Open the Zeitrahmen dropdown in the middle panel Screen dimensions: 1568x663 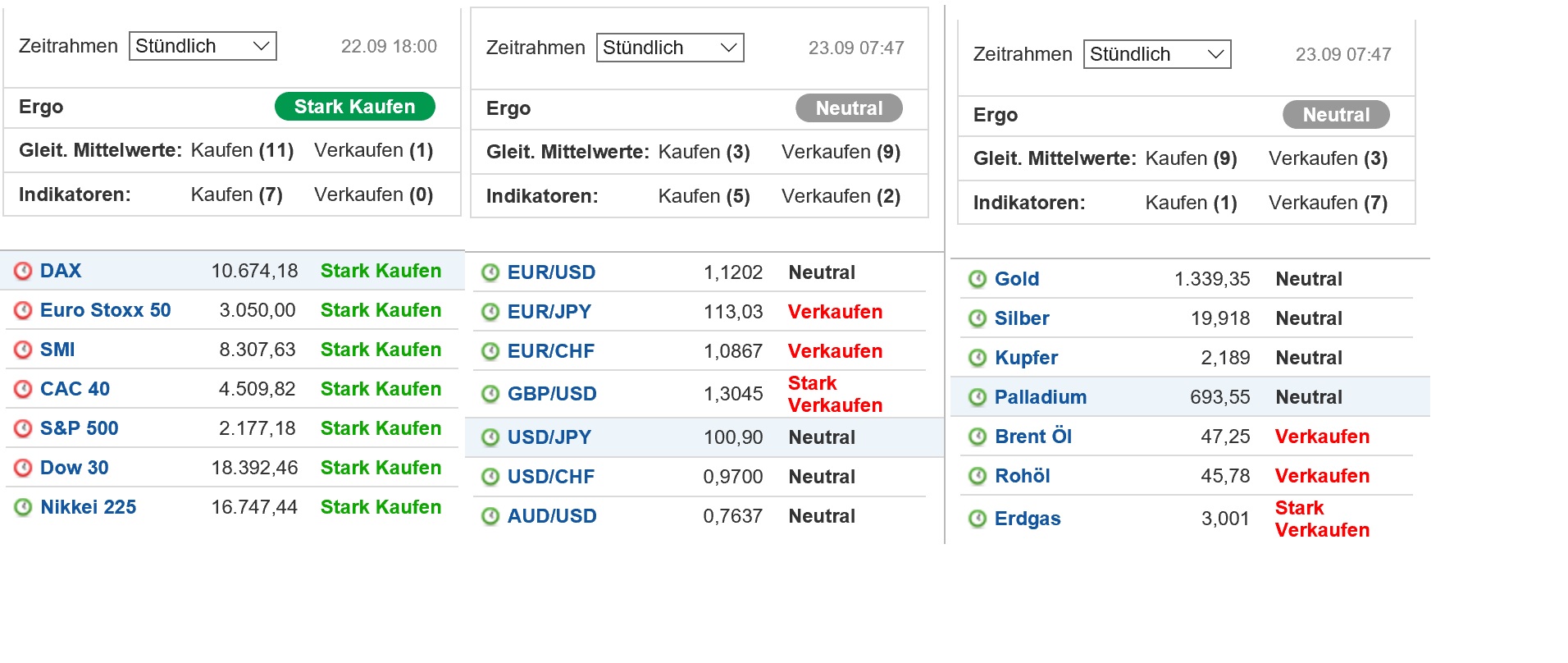669,48
